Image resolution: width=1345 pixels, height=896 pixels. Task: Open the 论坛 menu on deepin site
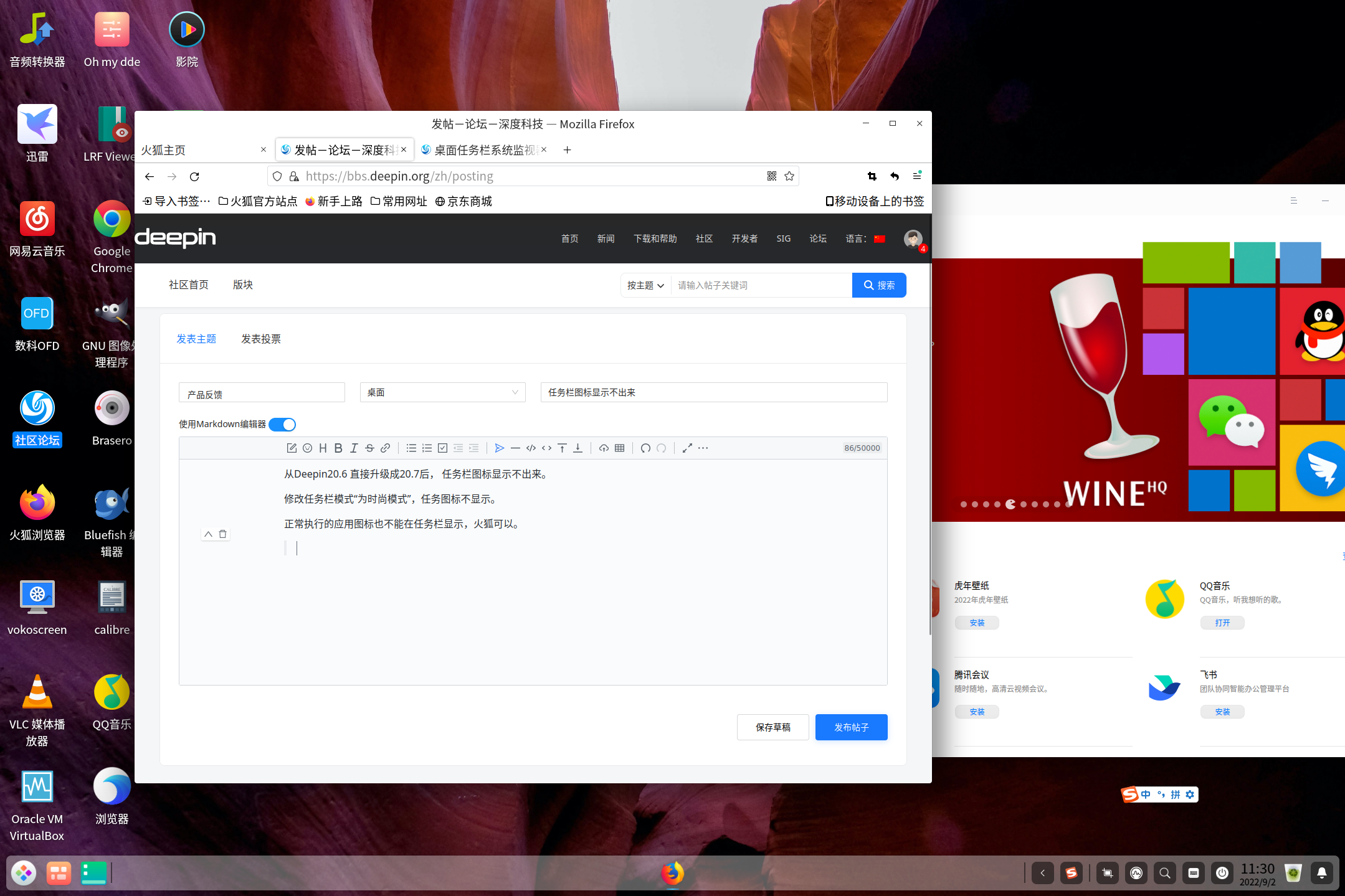click(x=818, y=238)
